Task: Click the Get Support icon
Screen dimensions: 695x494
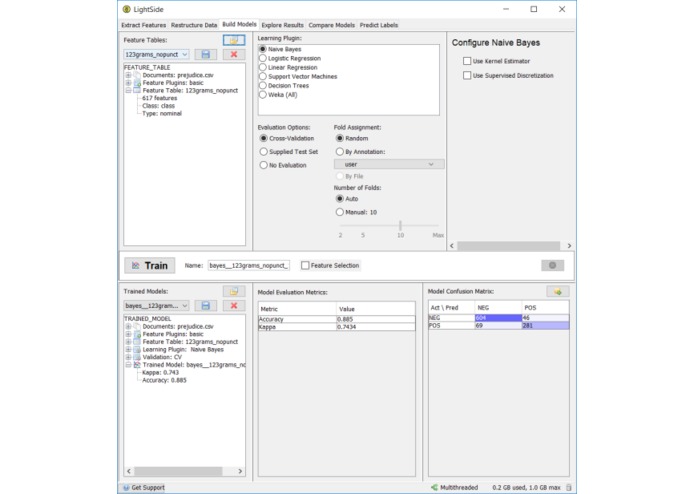Action: [x=126, y=487]
